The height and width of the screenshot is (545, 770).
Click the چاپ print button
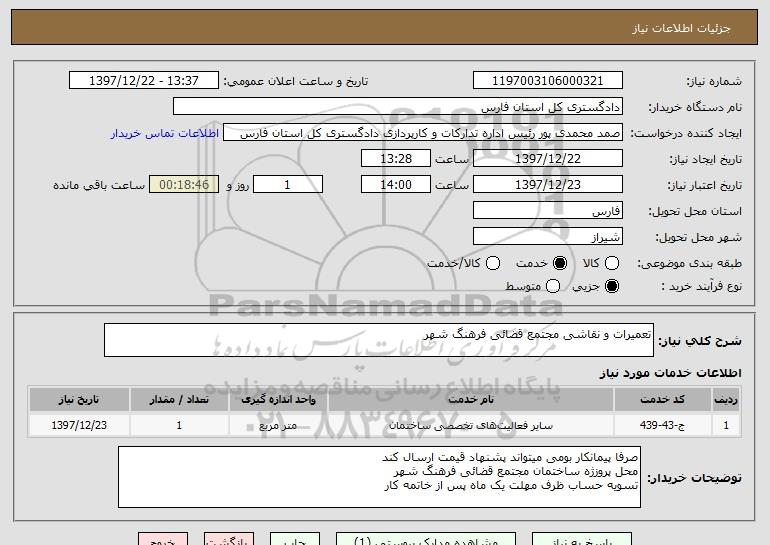295,540
